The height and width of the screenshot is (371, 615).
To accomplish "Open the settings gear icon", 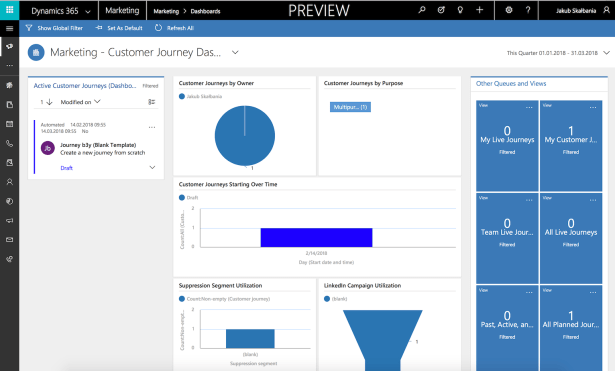I will click(x=509, y=10).
